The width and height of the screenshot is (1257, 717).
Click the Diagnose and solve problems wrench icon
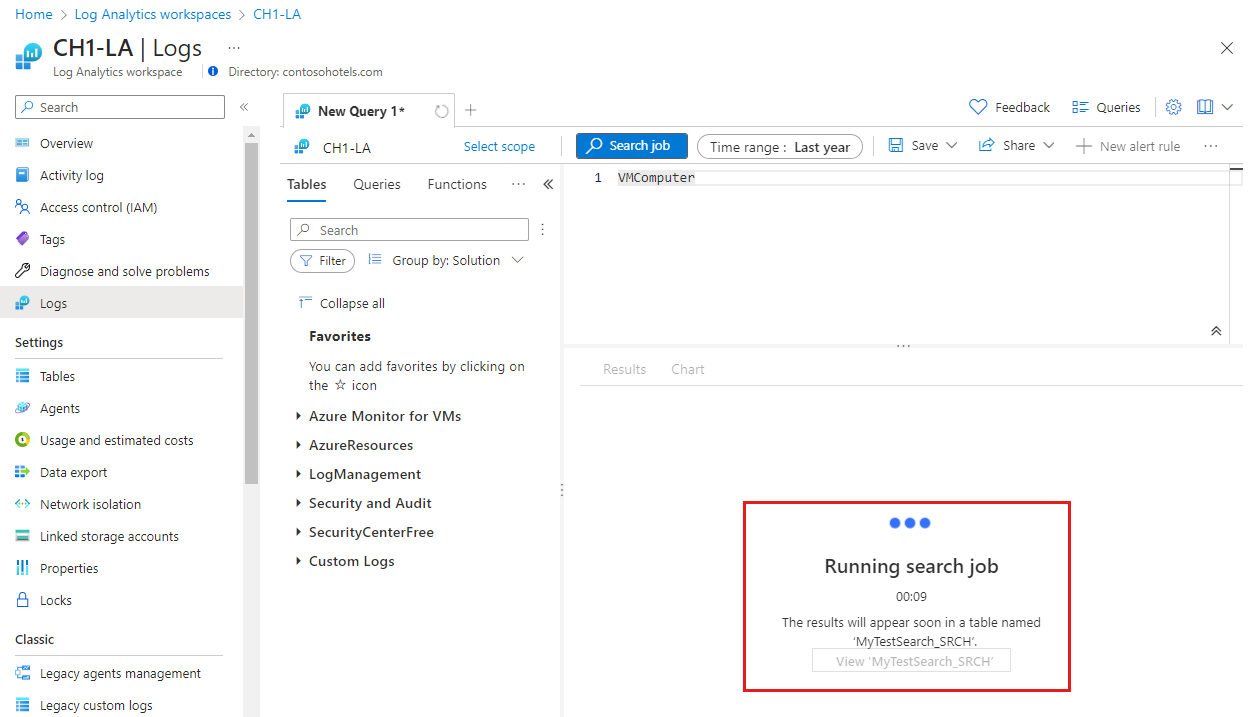click(x=22, y=271)
